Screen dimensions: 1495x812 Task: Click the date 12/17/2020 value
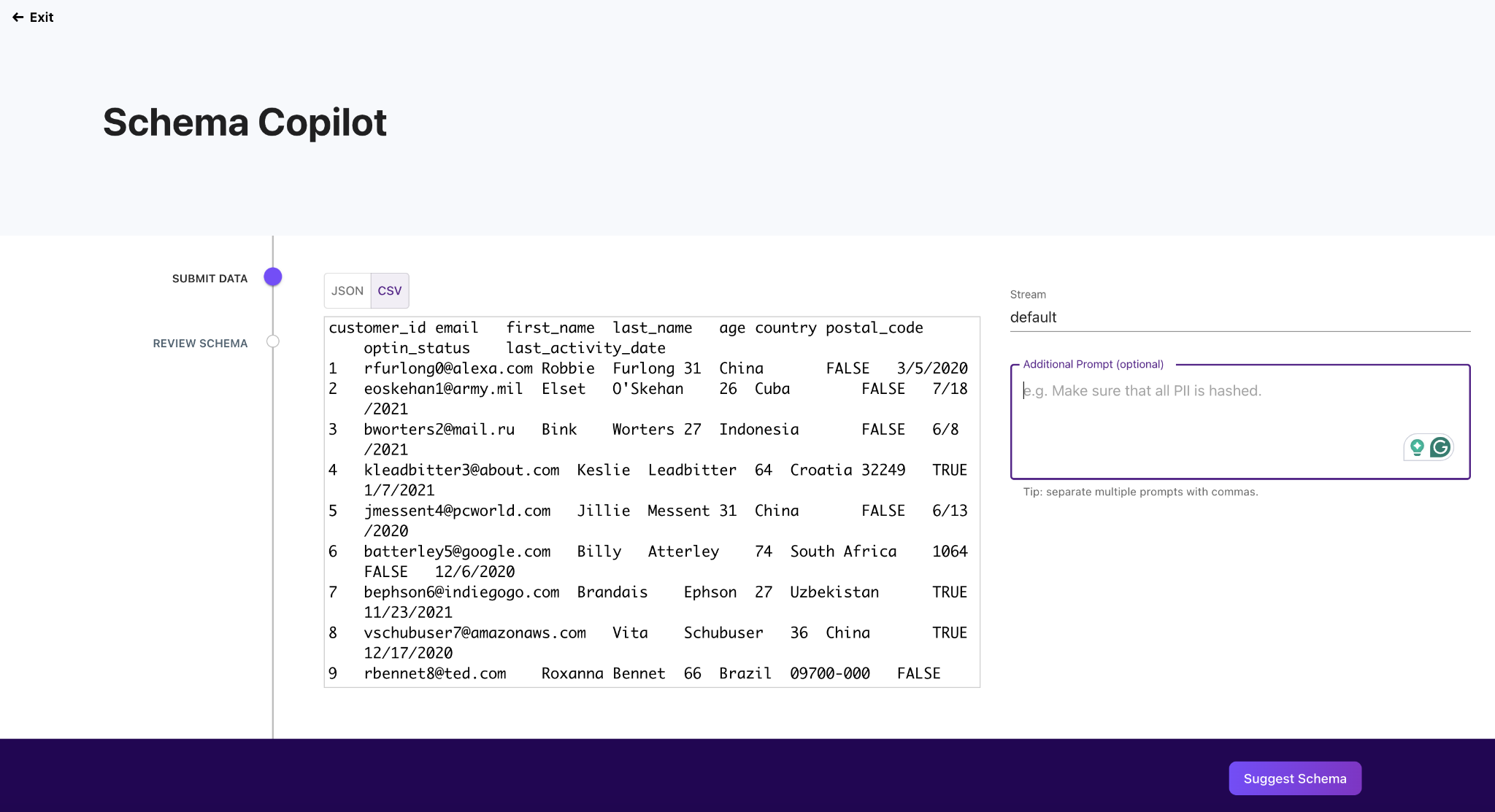point(408,654)
